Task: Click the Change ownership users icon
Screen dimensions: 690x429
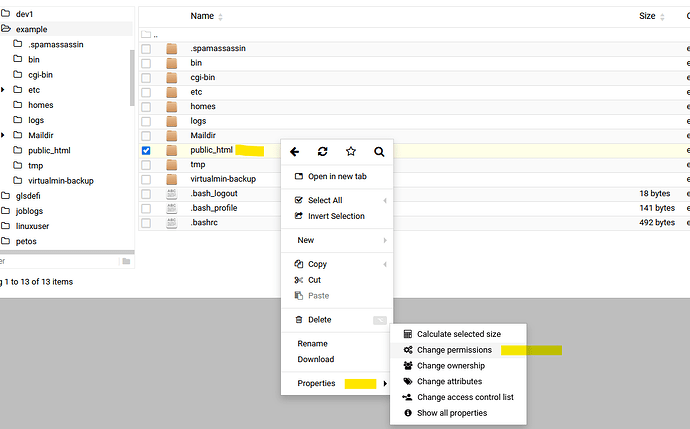Action: click(407, 366)
